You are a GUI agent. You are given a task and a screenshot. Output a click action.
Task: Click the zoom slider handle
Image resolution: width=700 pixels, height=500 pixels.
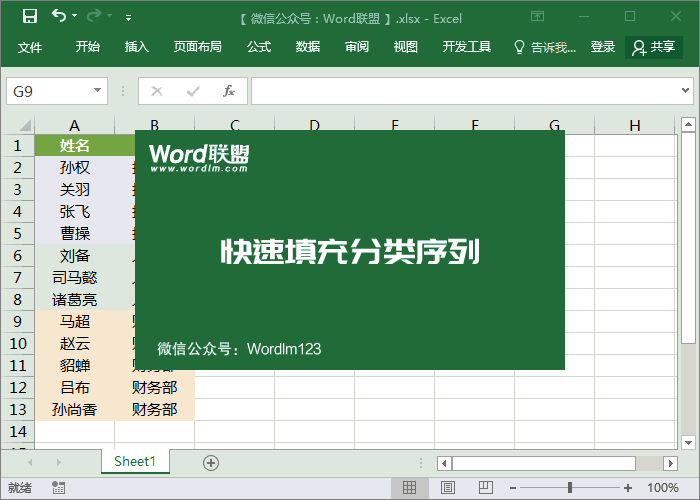pos(569,488)
